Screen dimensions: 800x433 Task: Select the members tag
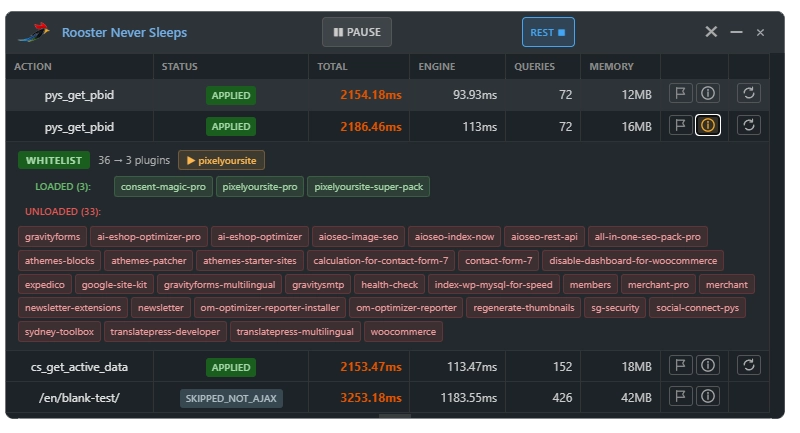tap(590, 285)
